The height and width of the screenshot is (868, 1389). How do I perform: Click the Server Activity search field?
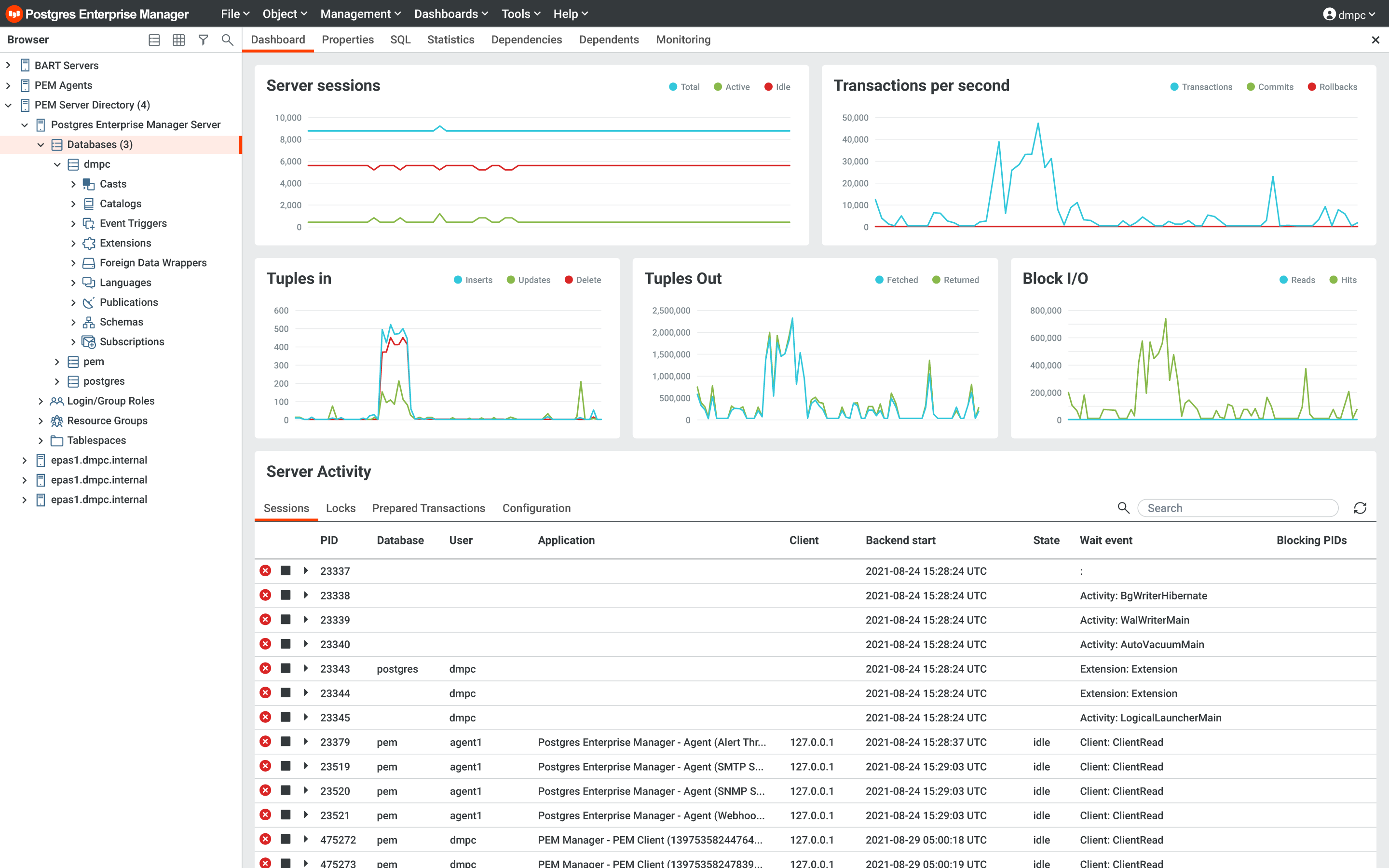[x=1237, y=508]
